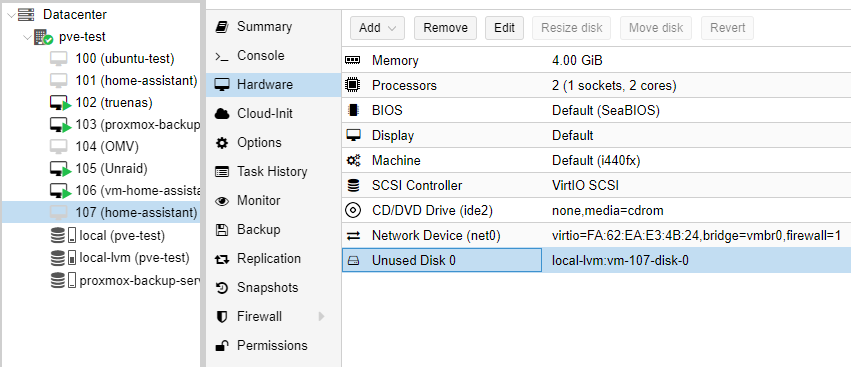Viewport: 851px width, 367px height.
Task: Click the monitor icon for 106 (vm-home-assistant)
Action: [60, 191]
